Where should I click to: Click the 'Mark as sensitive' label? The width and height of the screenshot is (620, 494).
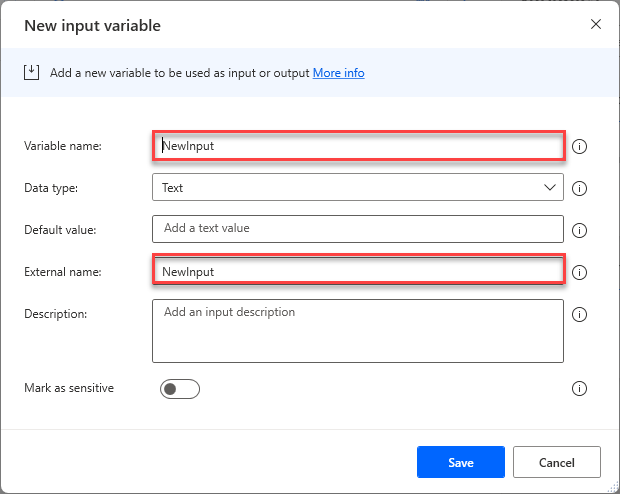click(69, 388)
